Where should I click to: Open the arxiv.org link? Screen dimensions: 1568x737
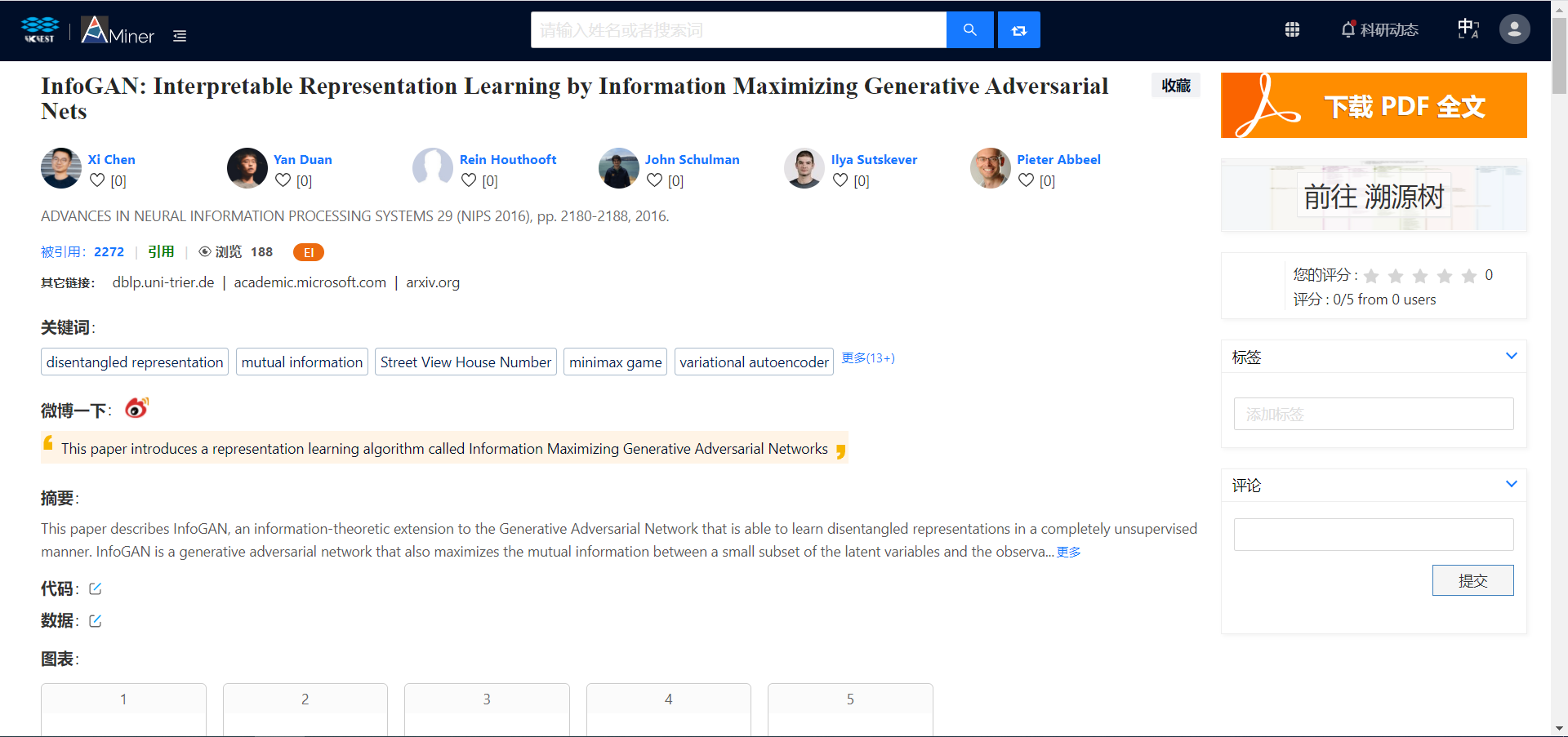coord(433,282)
